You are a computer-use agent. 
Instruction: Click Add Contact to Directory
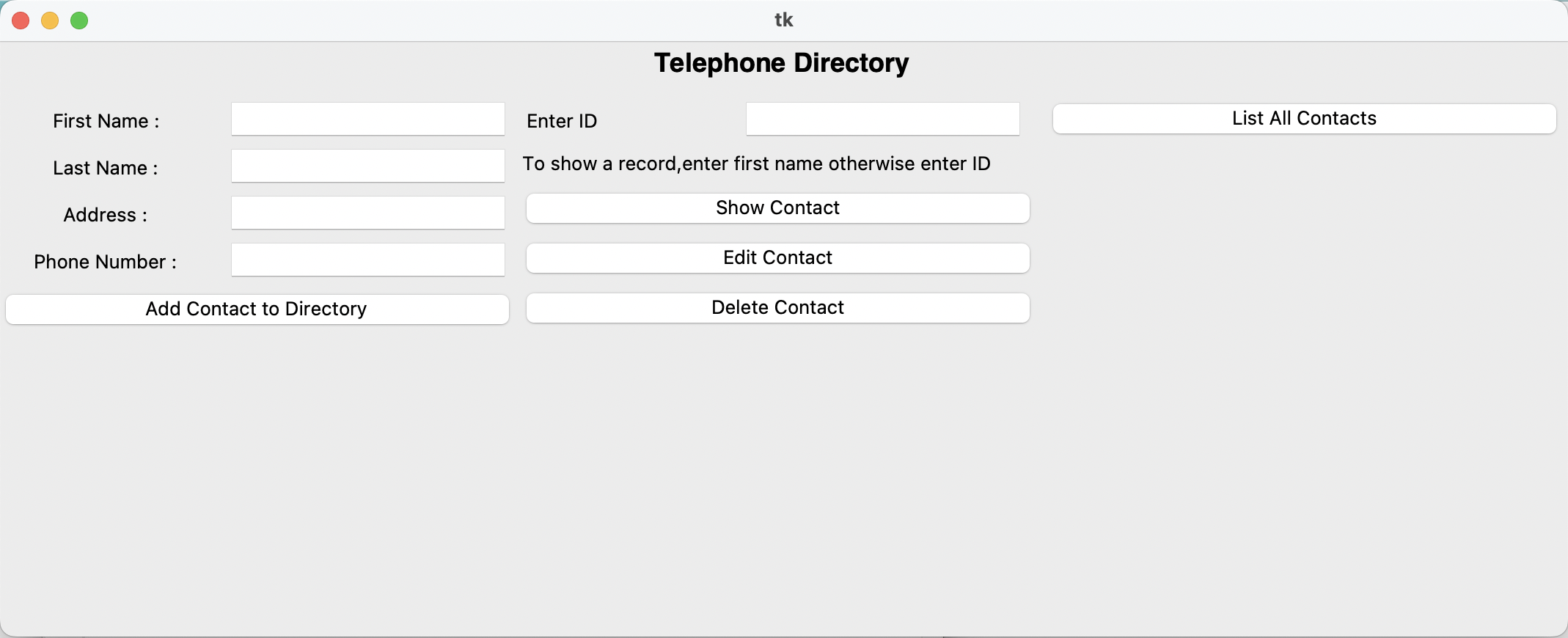(256, 309)
